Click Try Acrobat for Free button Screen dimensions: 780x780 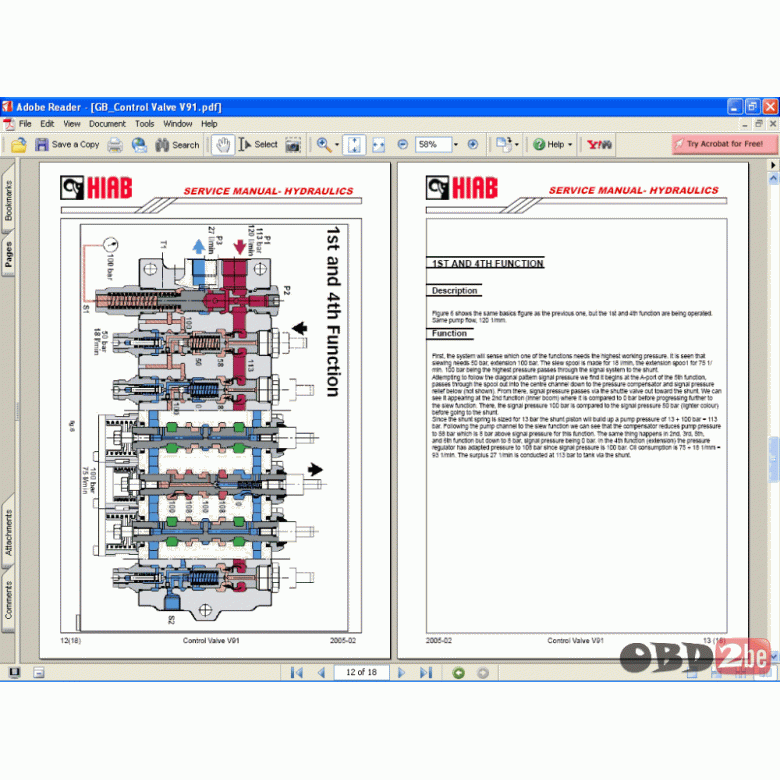724,144
